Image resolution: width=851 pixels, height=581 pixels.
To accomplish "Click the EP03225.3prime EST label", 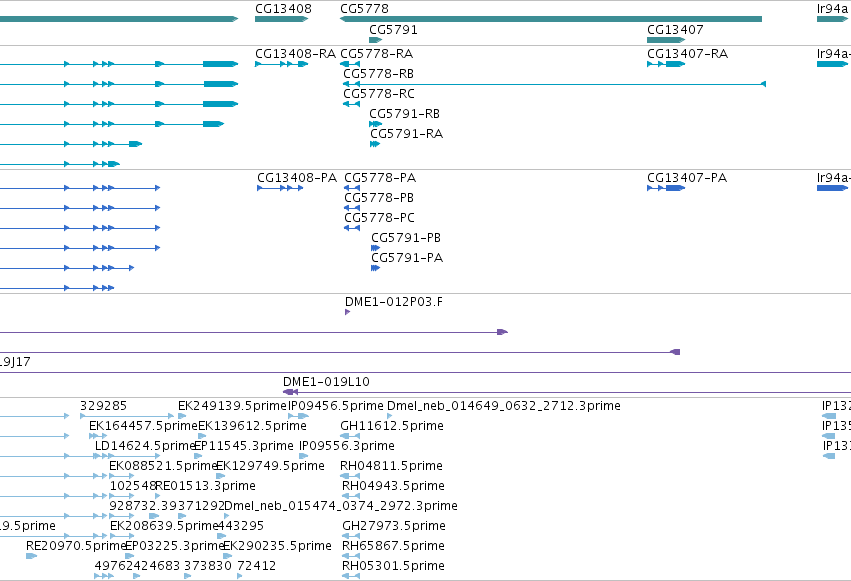I will 175,546.
